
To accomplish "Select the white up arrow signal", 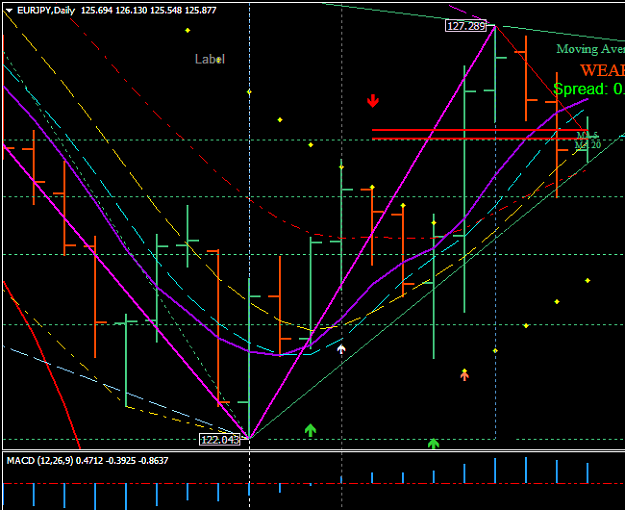I will click(341, 350).
